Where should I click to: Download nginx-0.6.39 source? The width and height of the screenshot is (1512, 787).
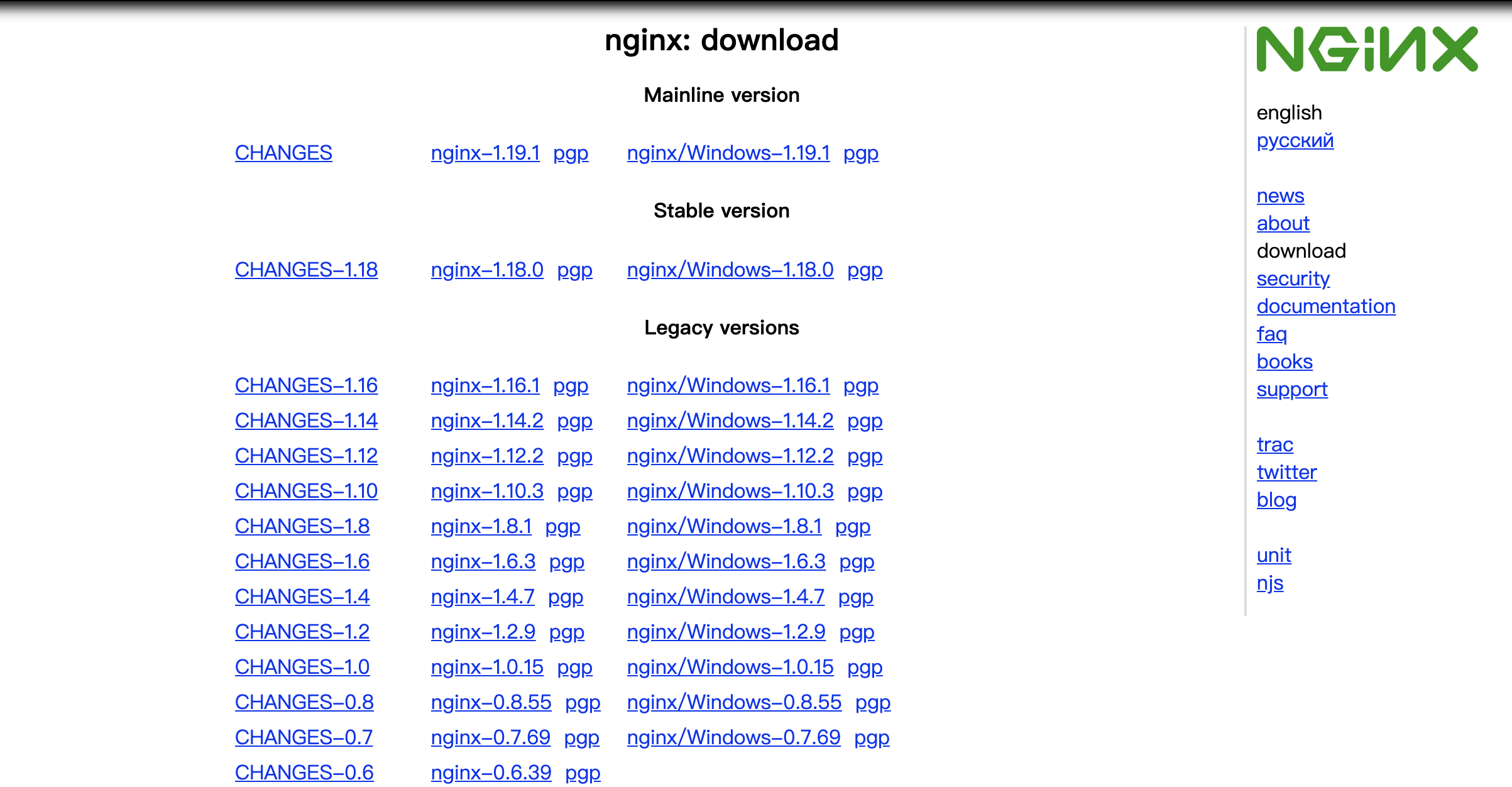(x=491, y=773)
